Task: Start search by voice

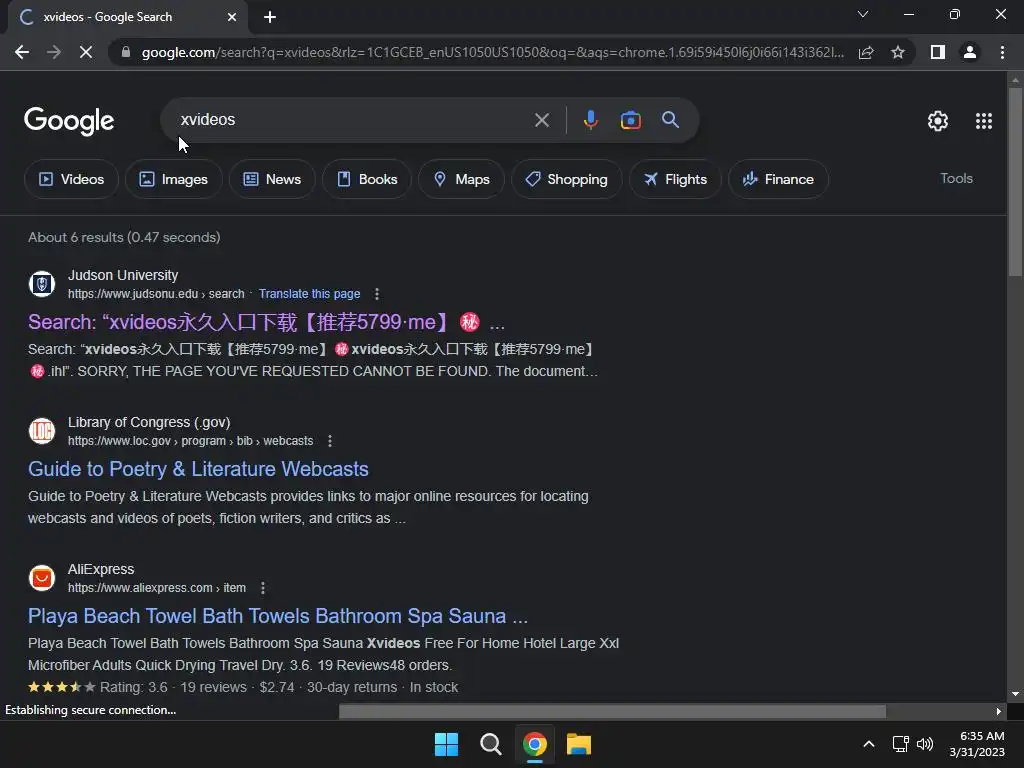Action: tap(590, 120)
